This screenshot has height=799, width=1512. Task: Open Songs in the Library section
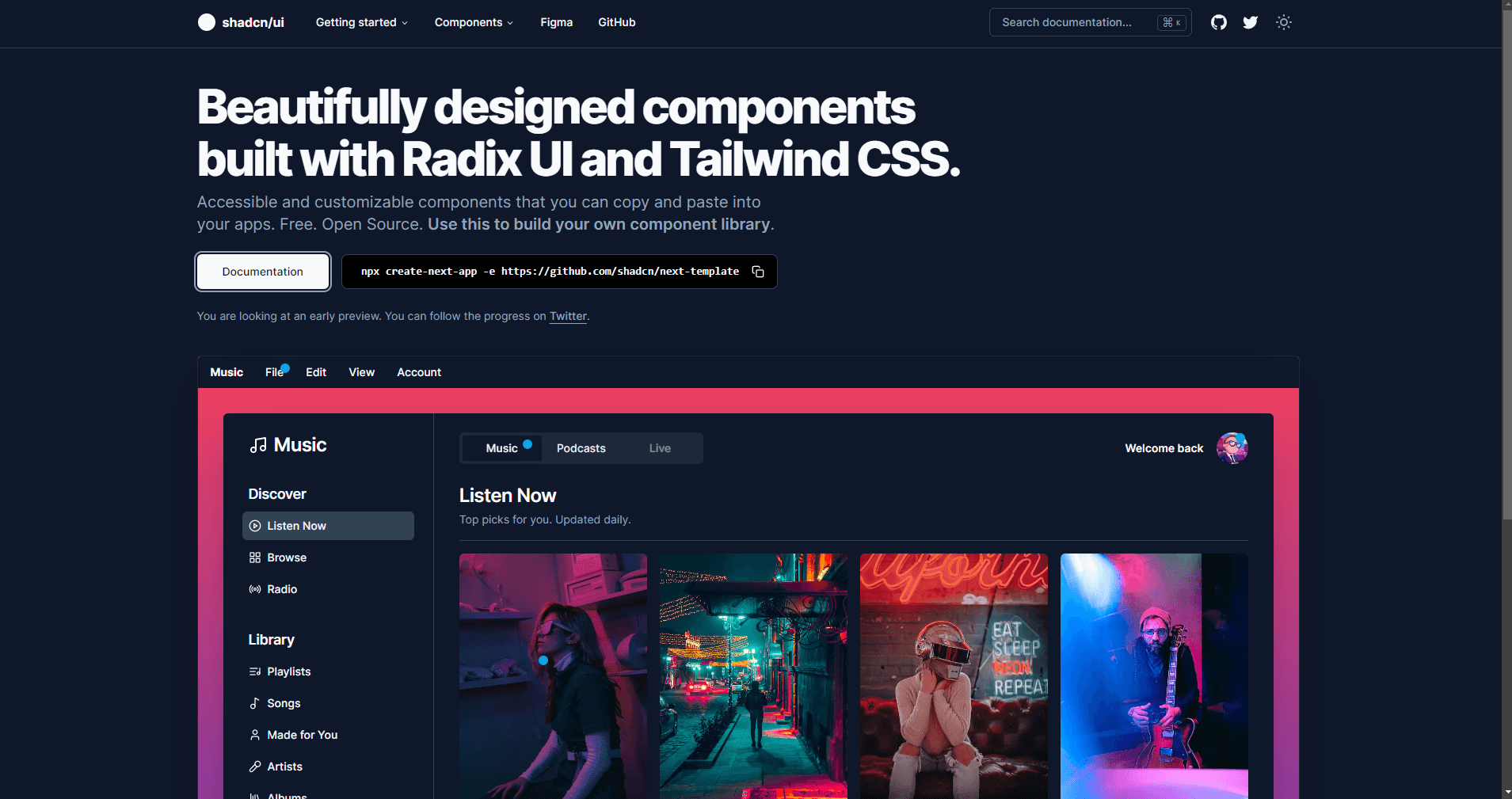pos(328,703)
